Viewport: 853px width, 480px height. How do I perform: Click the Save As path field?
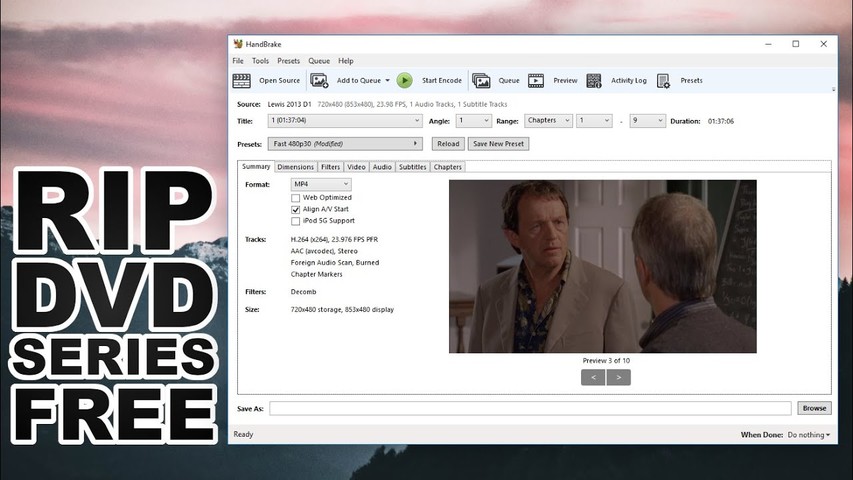coord(530,408)
